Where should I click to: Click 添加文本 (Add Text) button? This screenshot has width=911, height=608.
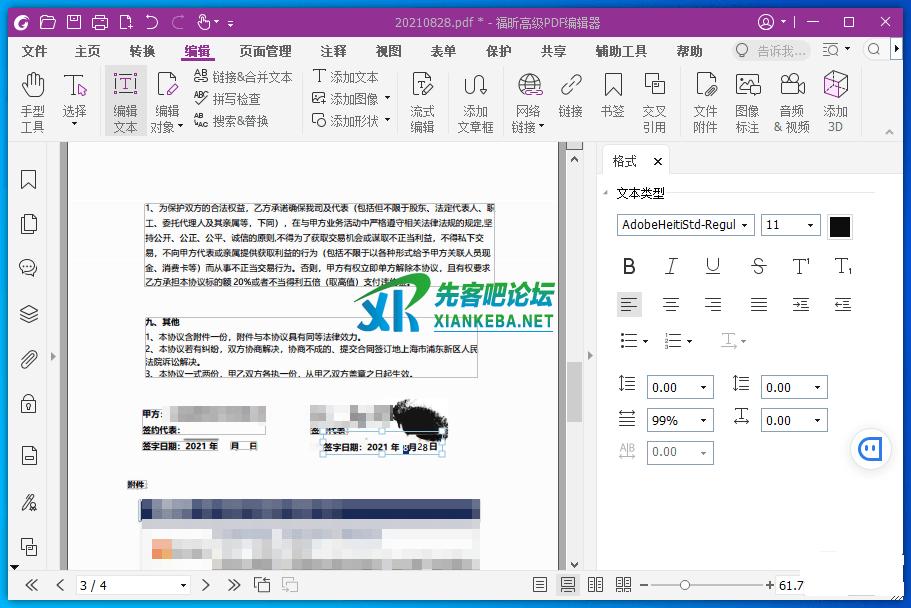coord(346,76)
